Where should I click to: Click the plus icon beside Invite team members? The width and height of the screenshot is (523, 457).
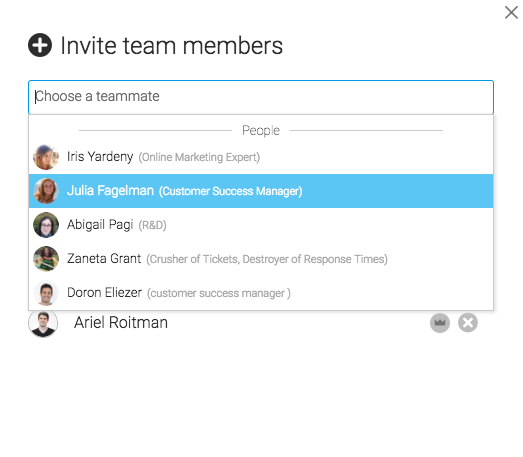tap(40, 45)
